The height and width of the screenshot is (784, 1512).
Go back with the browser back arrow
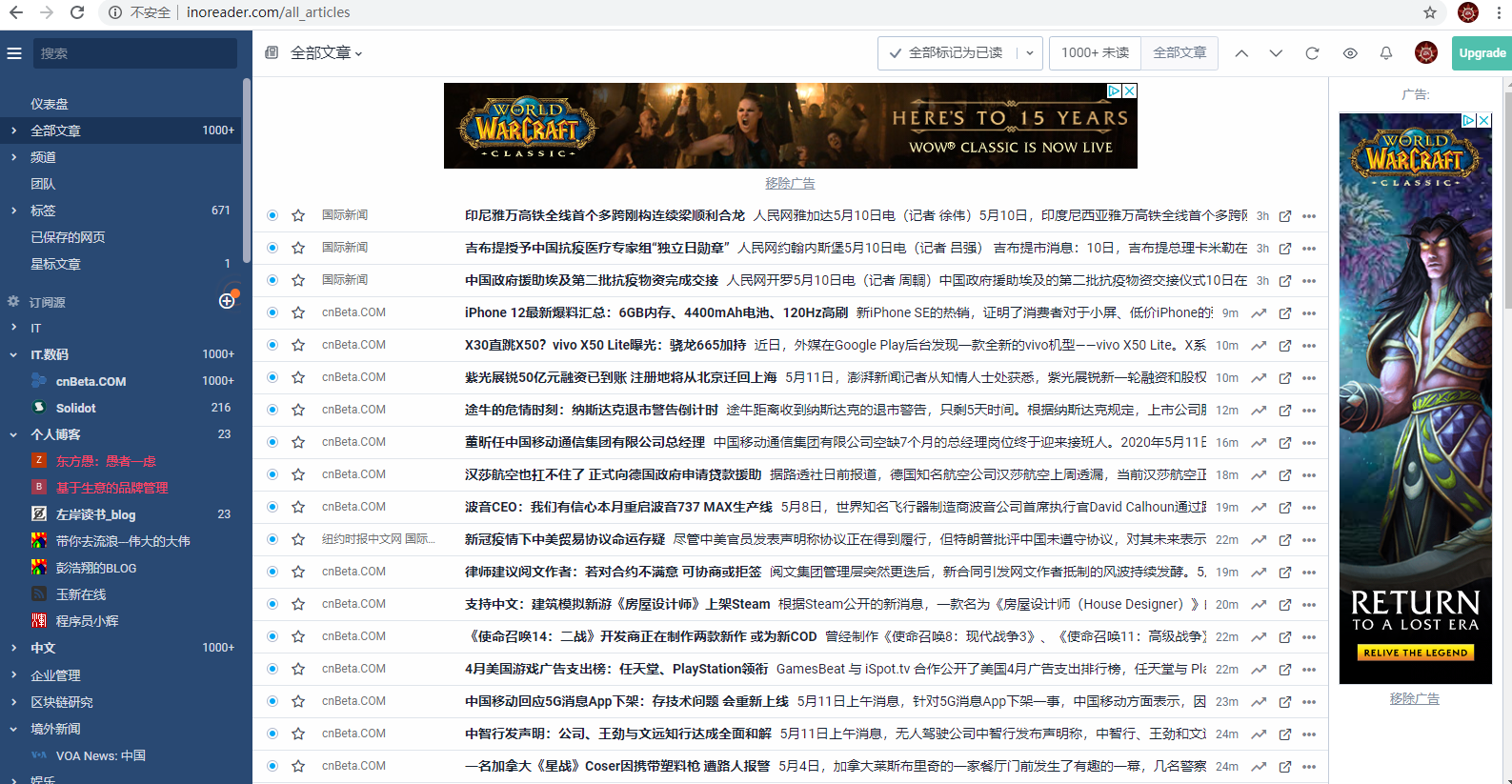[16, 12]
